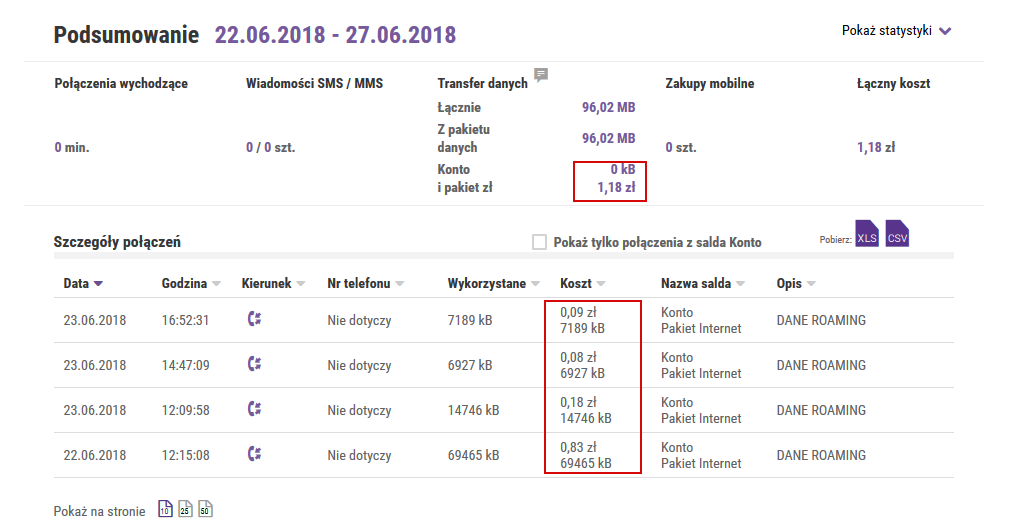The width and height of the screenshot is (1010, 521).
Task: Click direction icon for 12:15:08 entry
Action: [254, 454]
